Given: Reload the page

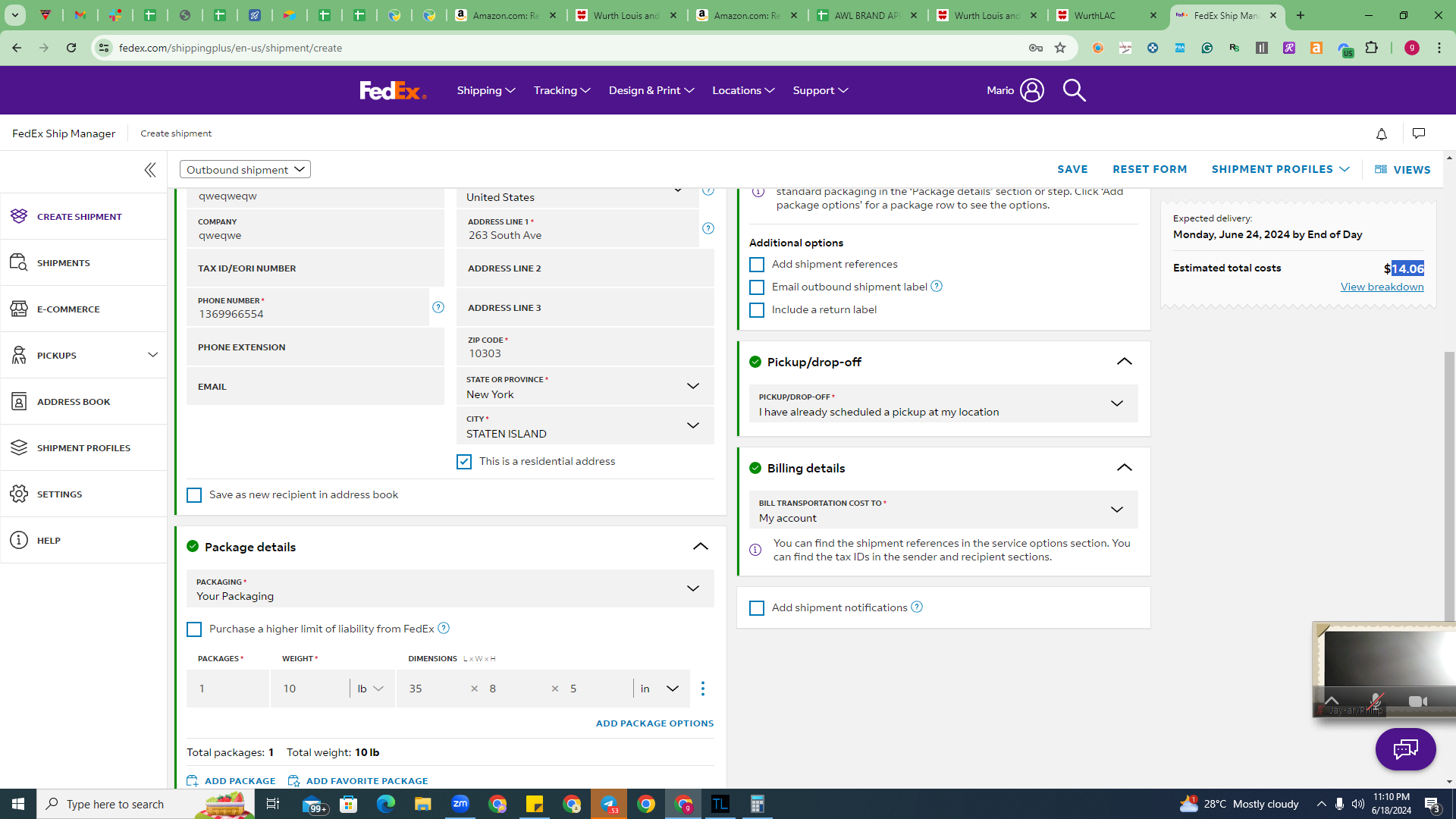Looking at the screenshot, I should pyautogui.click(x=71, y=48).
